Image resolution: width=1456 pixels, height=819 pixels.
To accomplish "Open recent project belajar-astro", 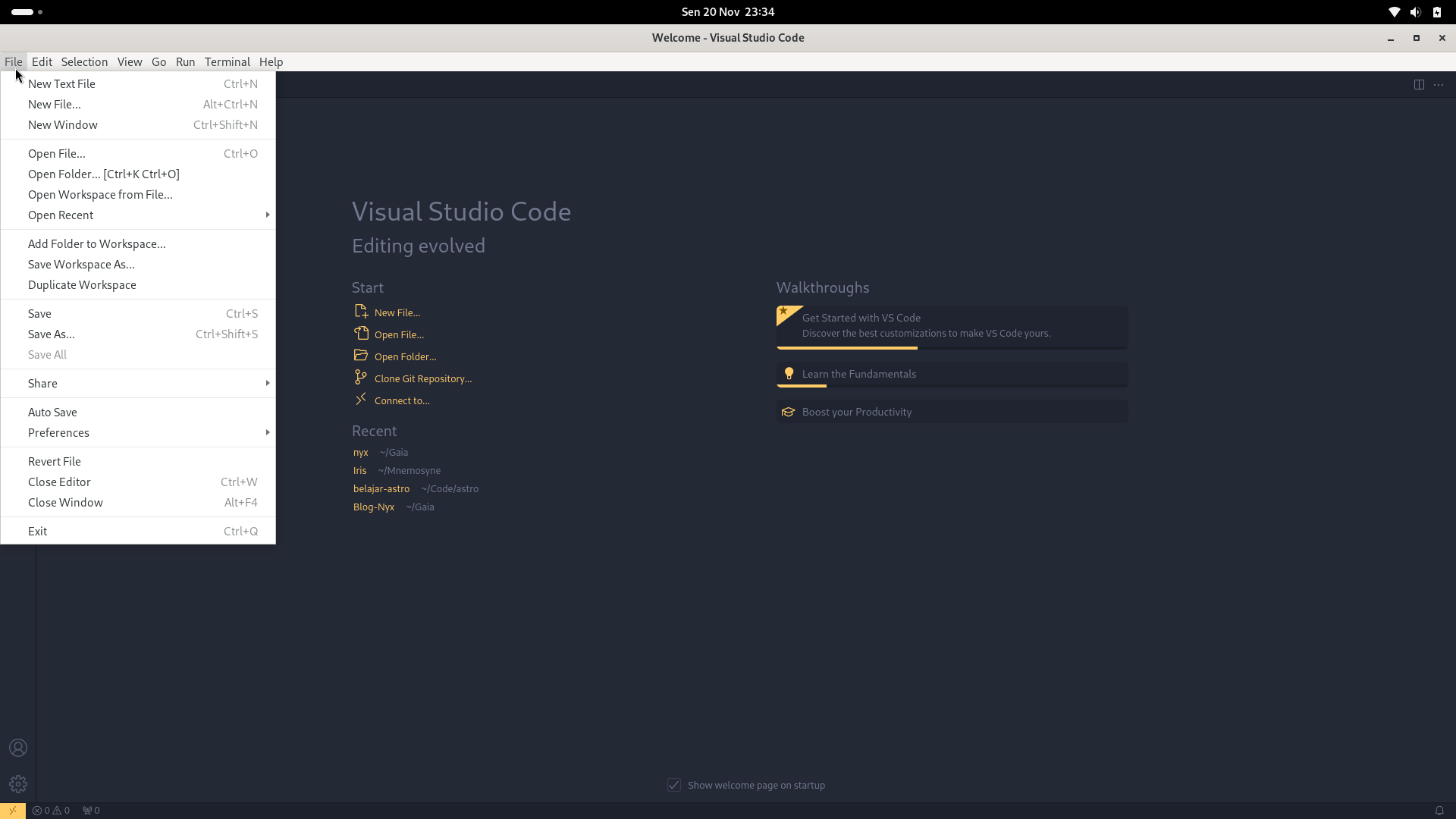I will [381, 488].
